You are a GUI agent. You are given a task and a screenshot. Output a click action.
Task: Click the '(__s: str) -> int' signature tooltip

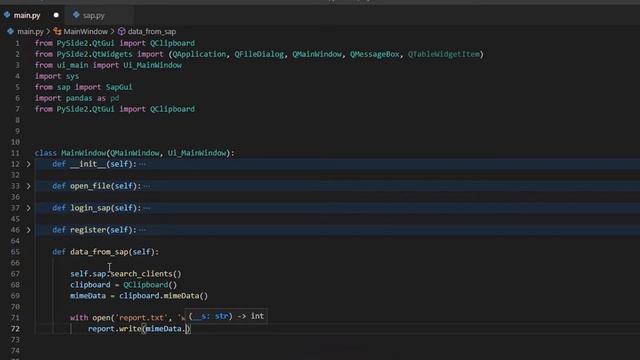click(x=226, y=316)
